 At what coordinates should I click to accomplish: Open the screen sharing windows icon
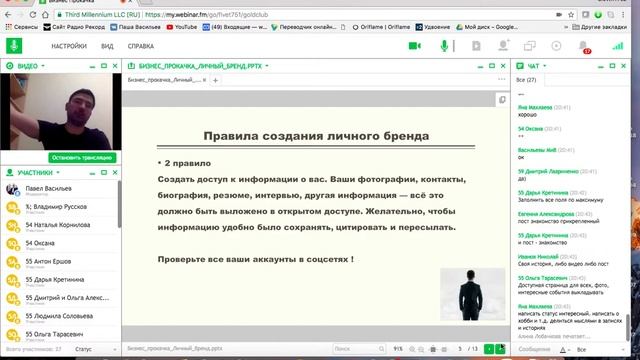point(529,46)
